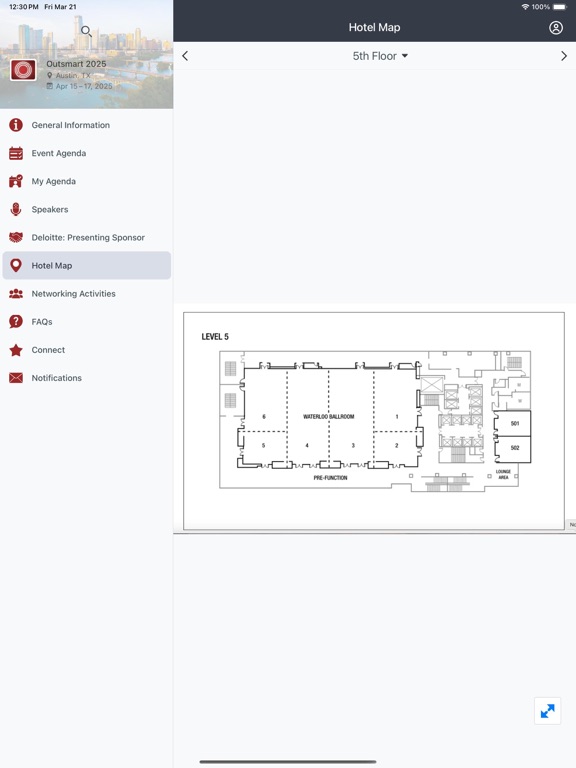Tap the Waterloo Ballroom label on map
The image size is (576, 768).
pos(328,417)
